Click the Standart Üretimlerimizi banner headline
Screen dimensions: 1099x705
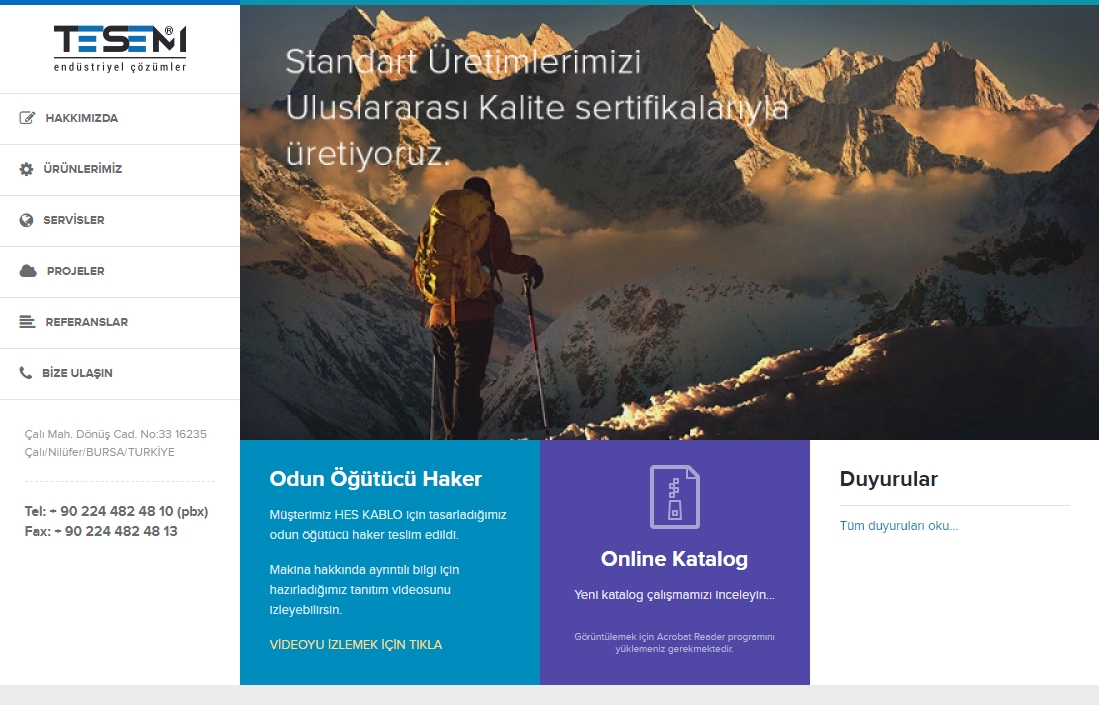coord(537,107)
